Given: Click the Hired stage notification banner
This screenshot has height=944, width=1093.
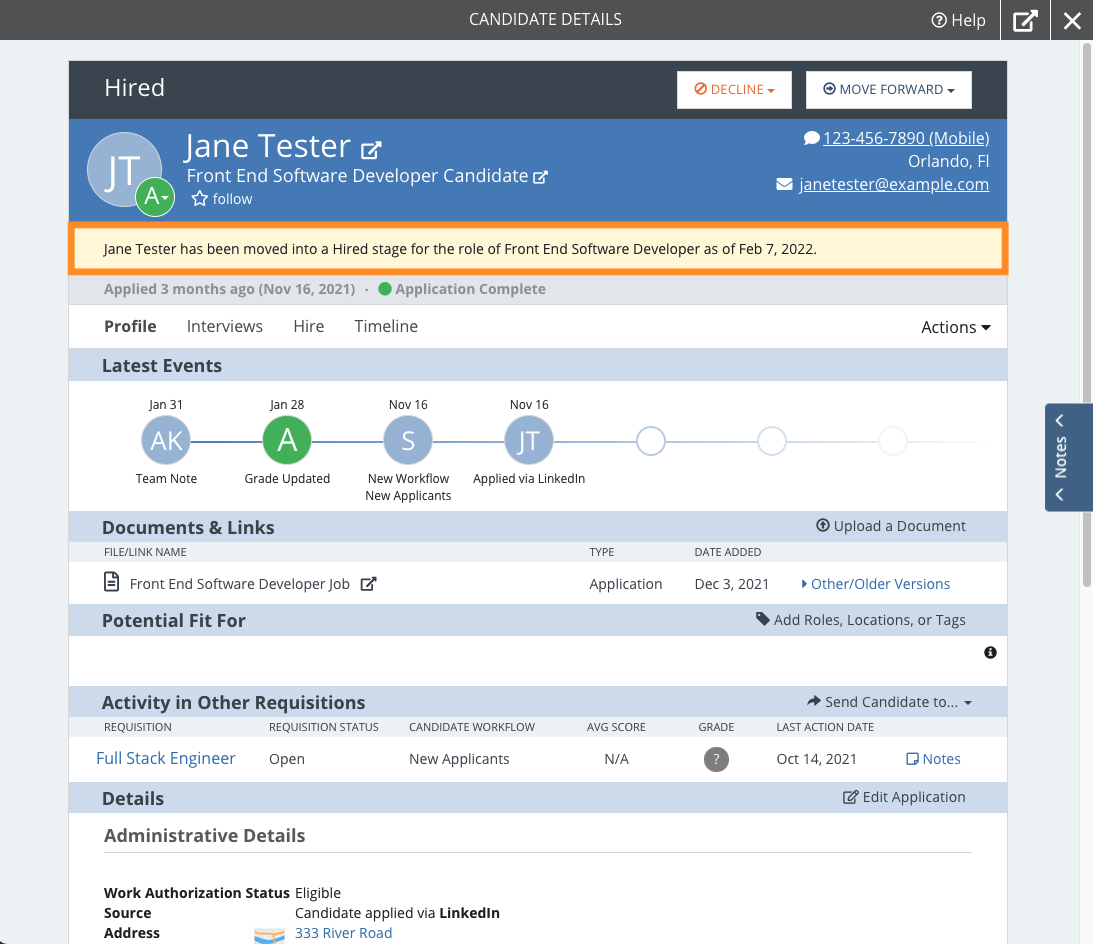Looking at the screenshot, I should (537, 249).
